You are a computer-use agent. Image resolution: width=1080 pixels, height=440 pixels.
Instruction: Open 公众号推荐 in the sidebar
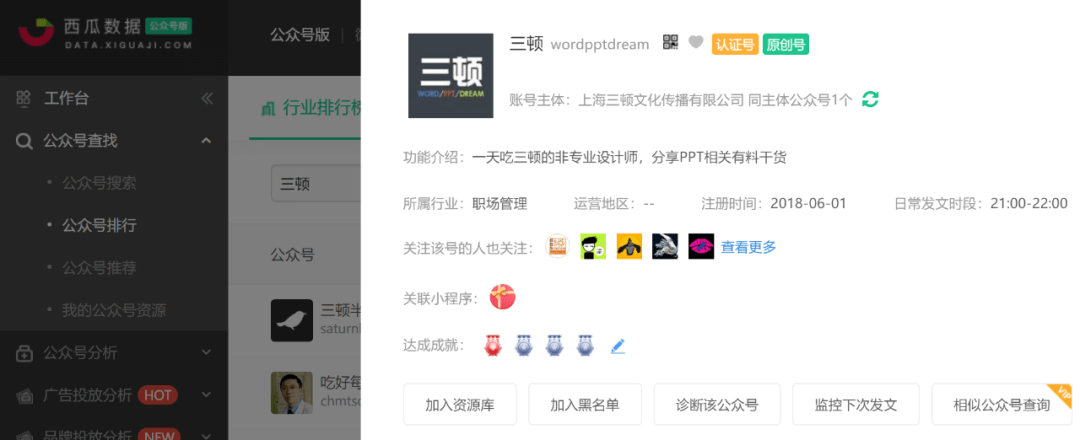pos(99,268)
